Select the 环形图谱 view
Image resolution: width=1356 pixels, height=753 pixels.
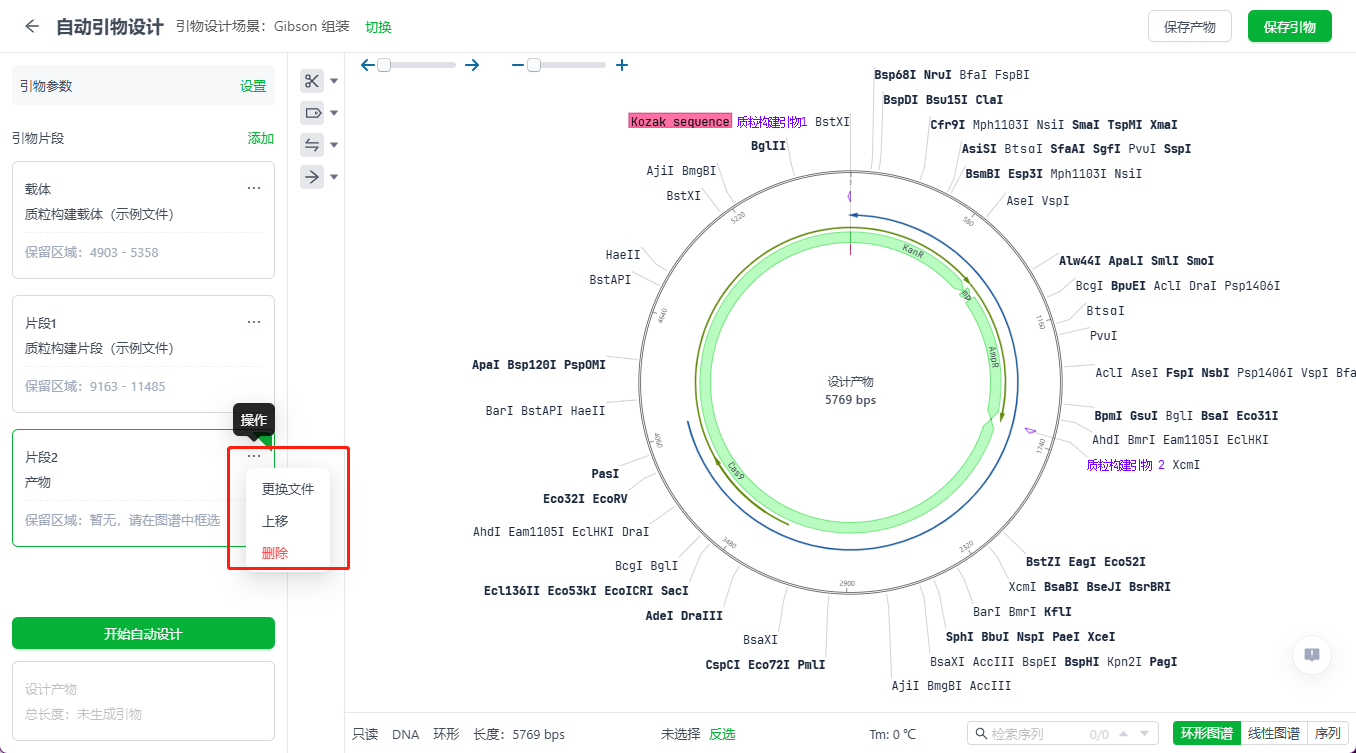point(1206,733)
